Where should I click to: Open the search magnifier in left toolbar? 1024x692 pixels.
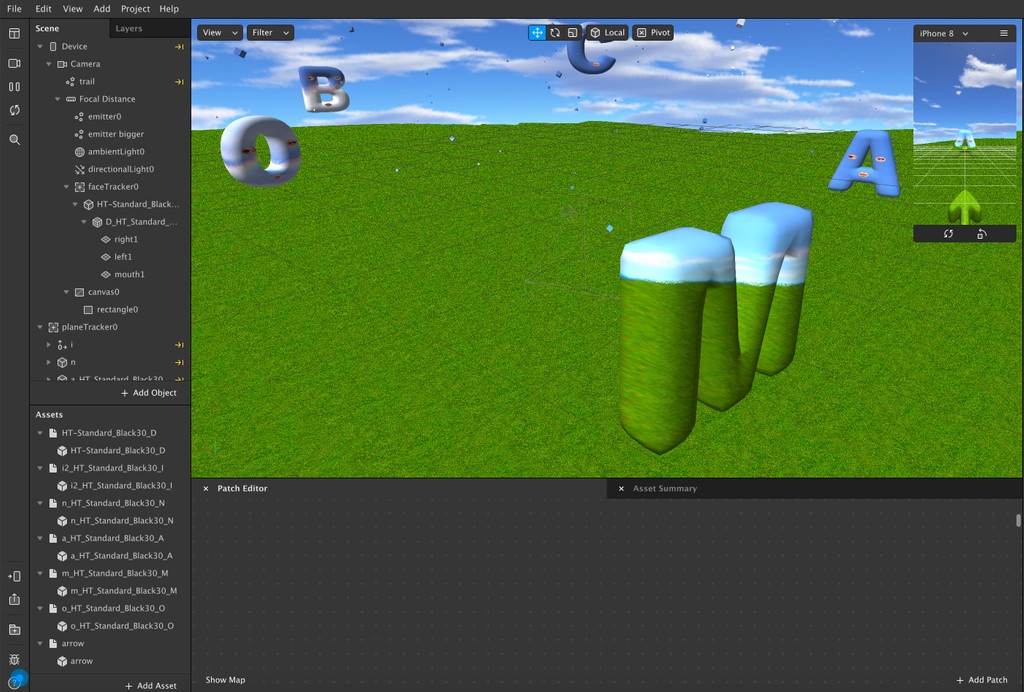(14, 140)
